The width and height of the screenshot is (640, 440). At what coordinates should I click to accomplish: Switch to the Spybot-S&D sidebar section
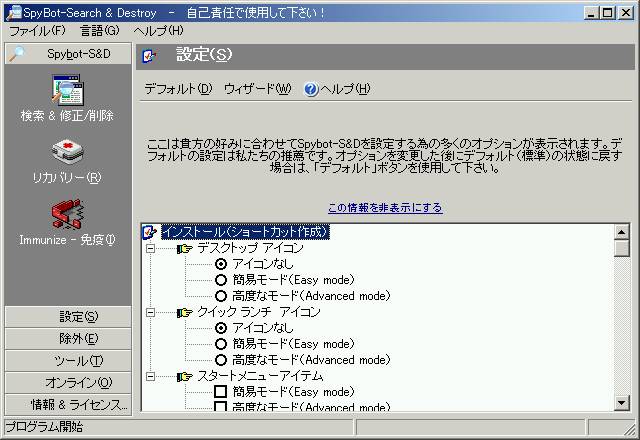coord(68,54)
